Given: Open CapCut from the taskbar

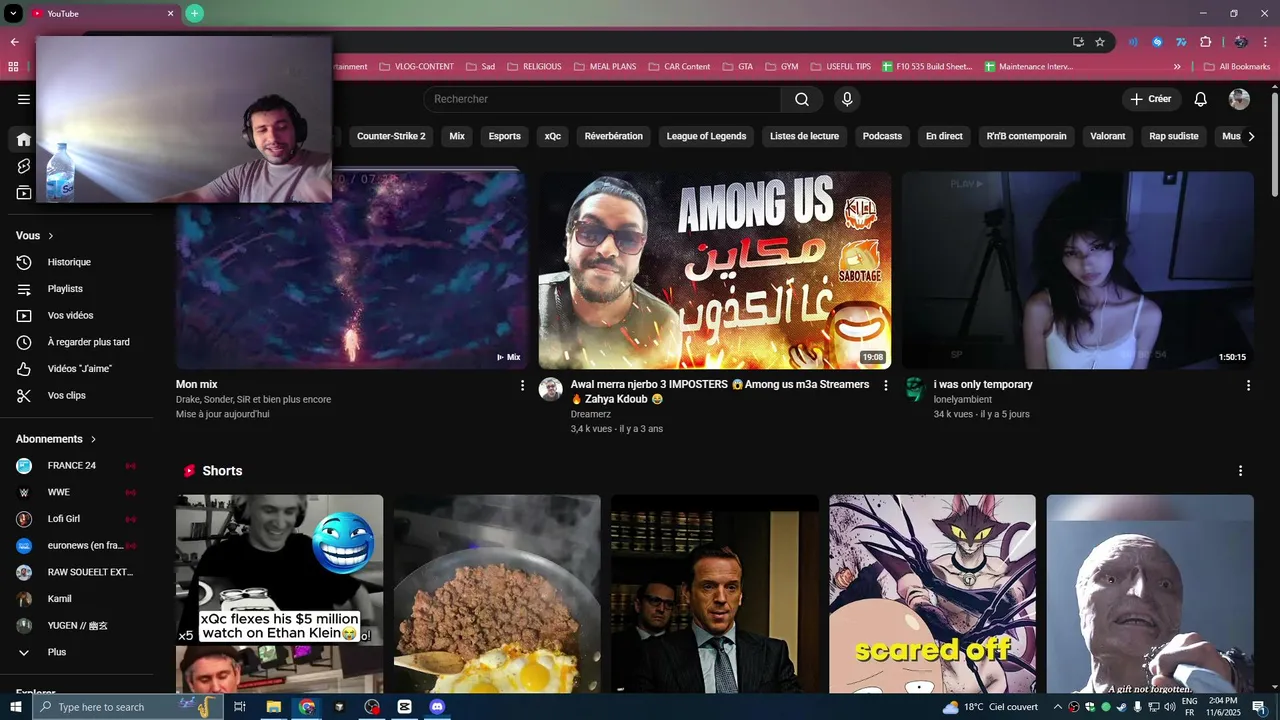Looking at the screenshot, I should [404, 707].
